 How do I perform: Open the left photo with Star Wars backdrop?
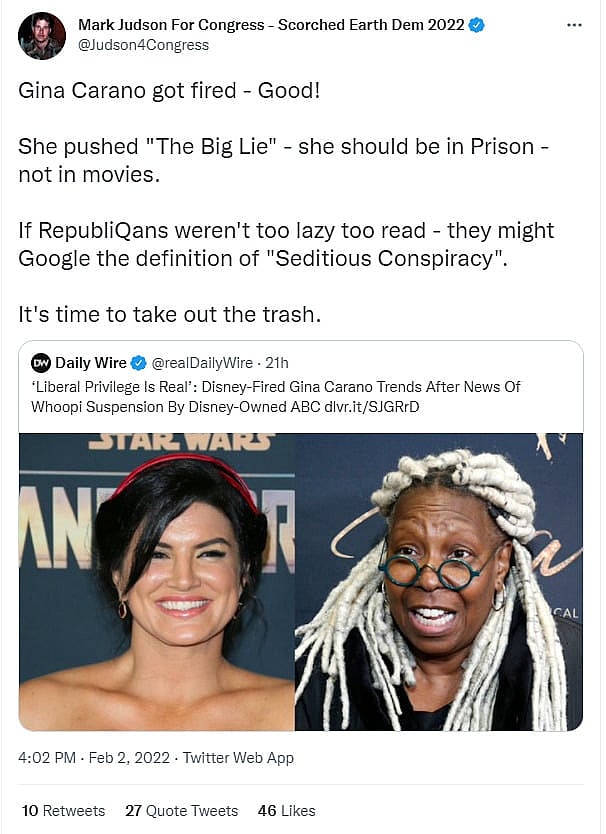click(157, 582)
